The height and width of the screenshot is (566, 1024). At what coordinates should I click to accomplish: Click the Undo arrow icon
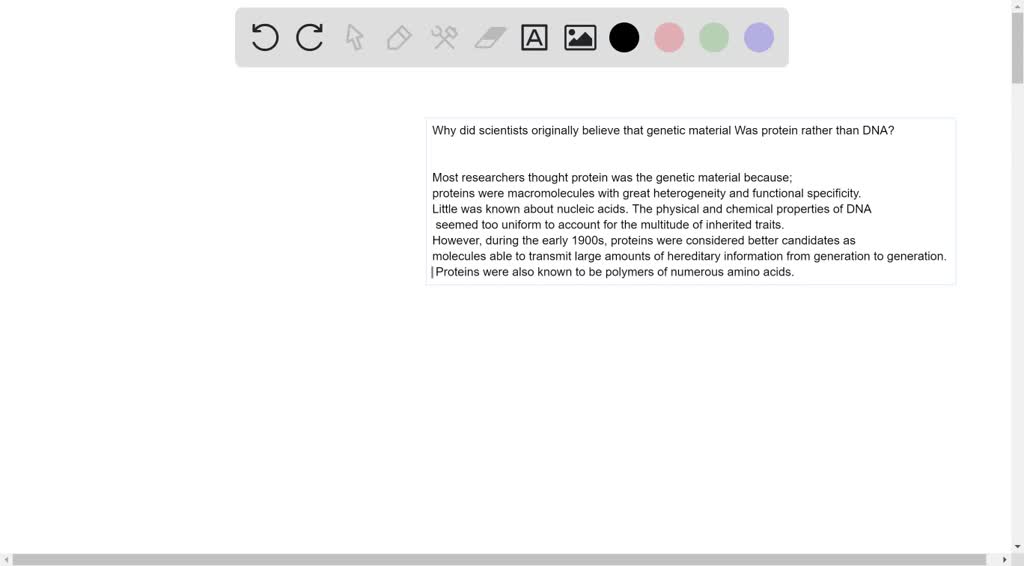[265, 37]
